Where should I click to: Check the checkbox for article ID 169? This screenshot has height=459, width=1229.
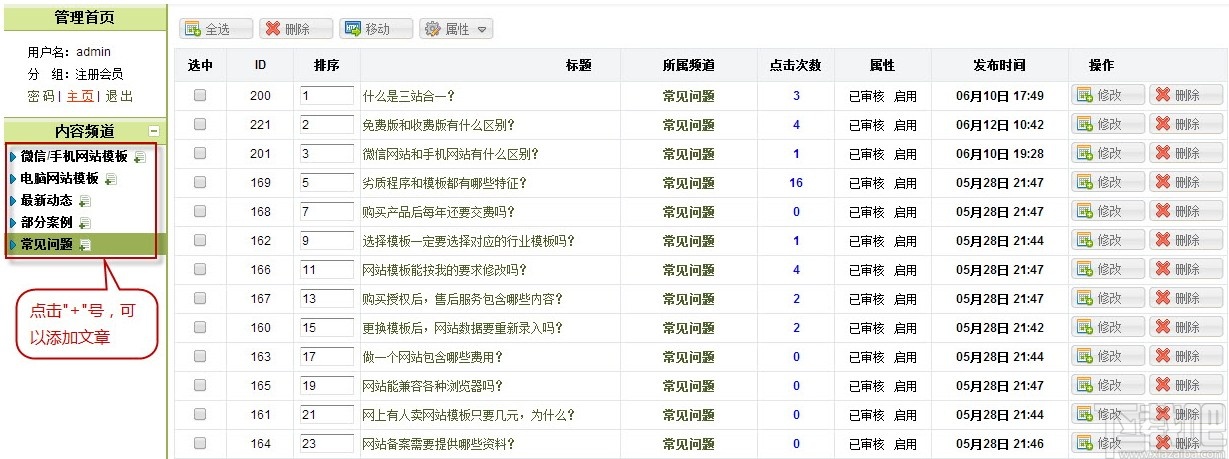[x=200, y=183]
